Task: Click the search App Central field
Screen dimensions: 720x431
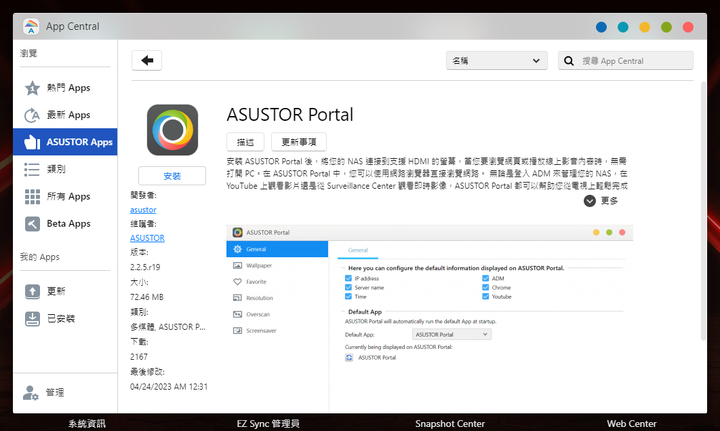Action: coord(625,61)
